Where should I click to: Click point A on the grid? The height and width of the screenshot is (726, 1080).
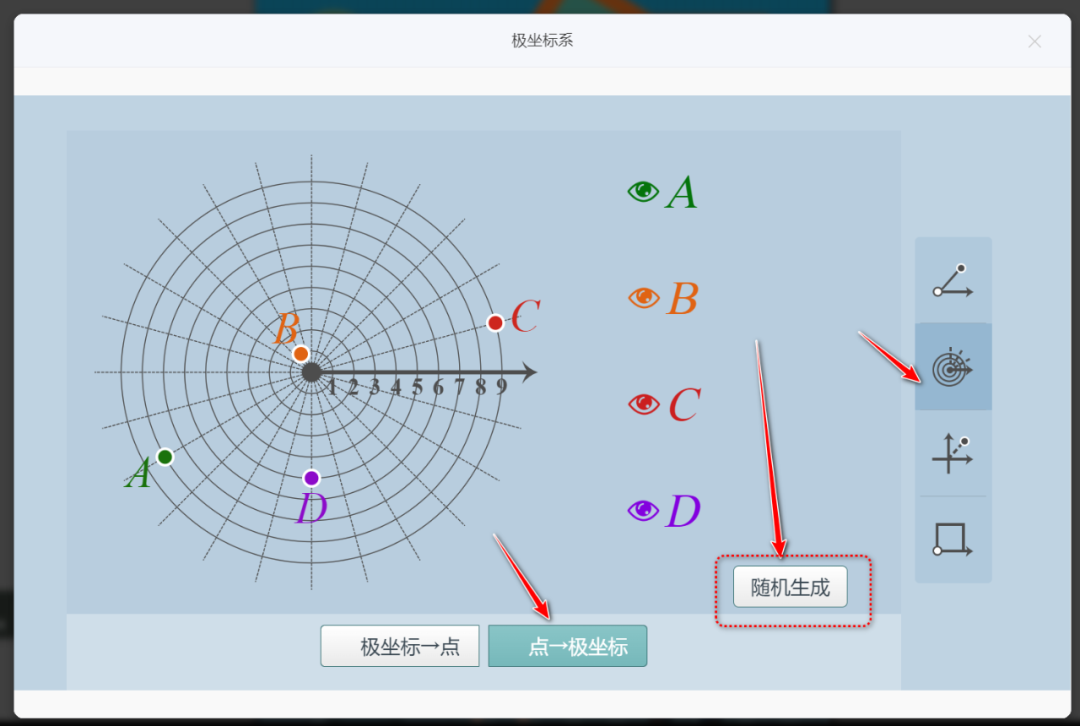[x=164, y=456]
